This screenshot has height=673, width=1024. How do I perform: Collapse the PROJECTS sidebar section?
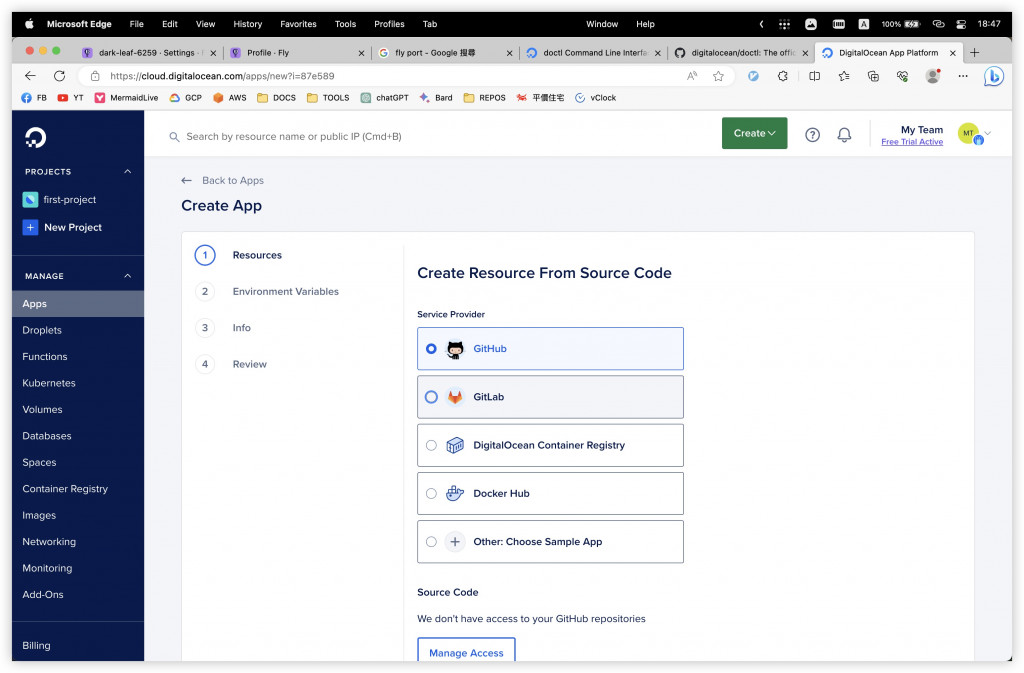click(x=127, y=172)
